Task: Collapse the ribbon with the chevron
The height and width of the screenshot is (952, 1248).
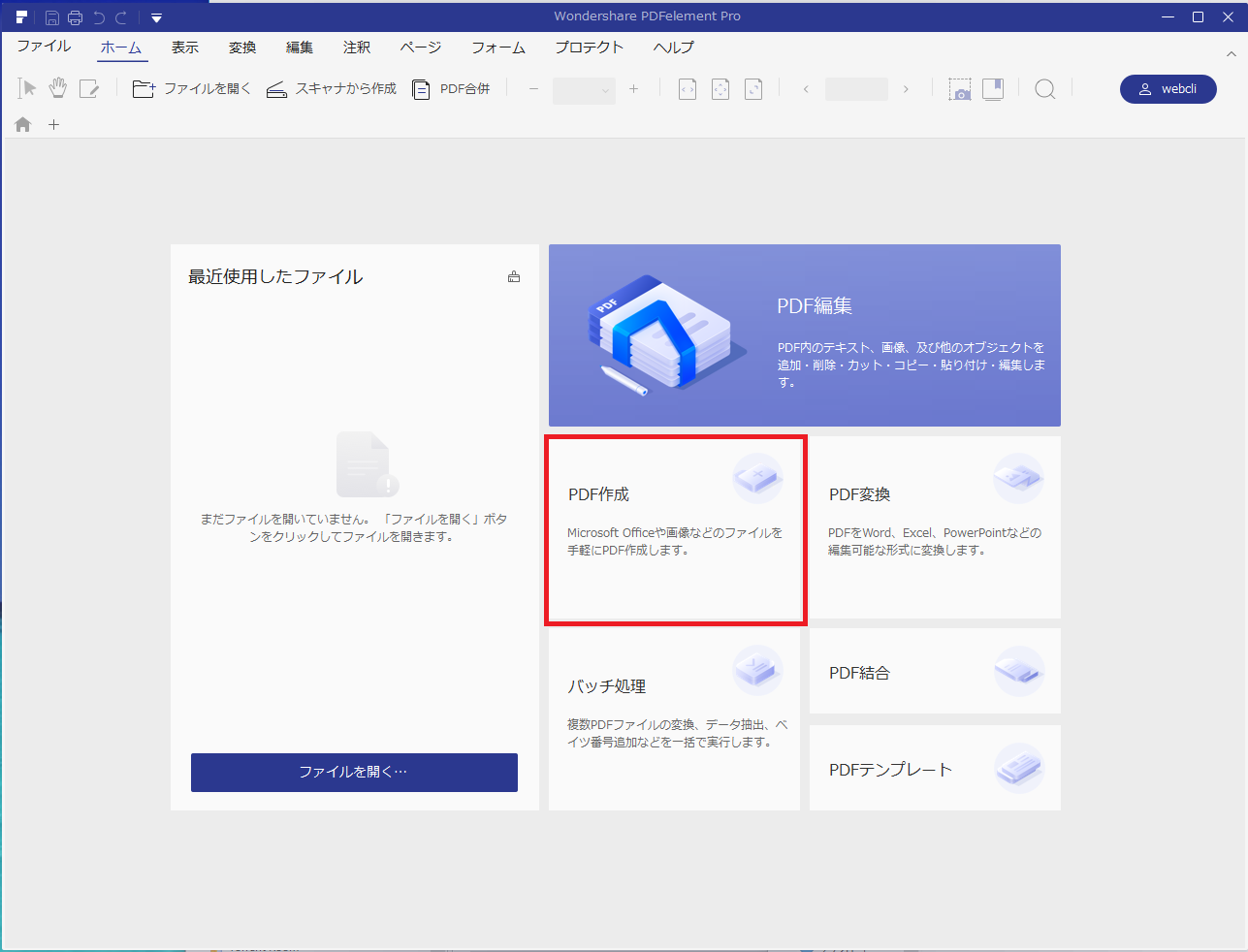Action: (x=1231, y=54)
